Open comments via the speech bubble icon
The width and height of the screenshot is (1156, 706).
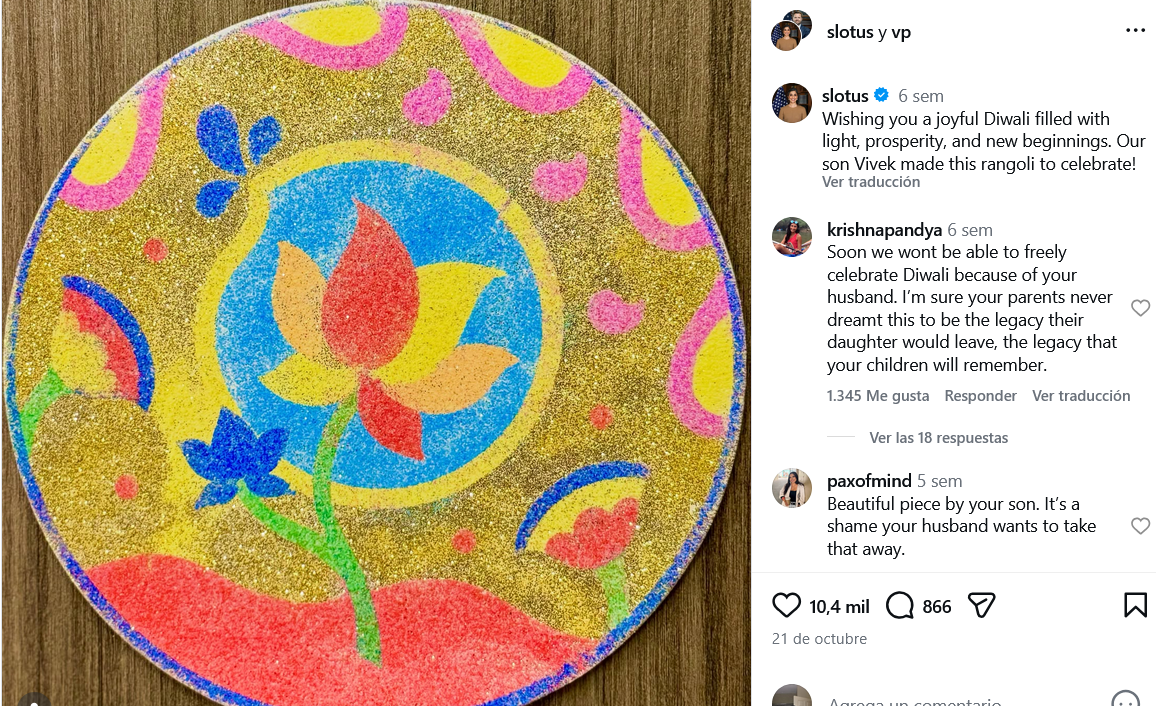pyautogui.click(x=899, y=606)
